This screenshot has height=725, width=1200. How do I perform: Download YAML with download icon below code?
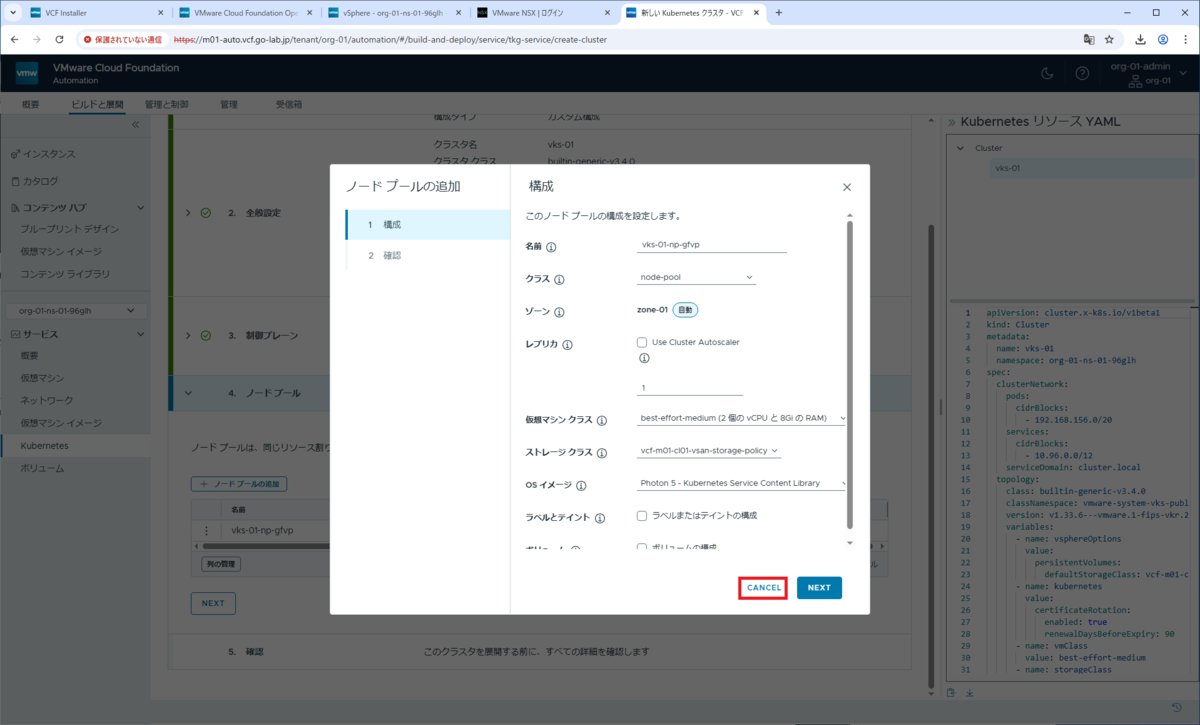point(969,692)
